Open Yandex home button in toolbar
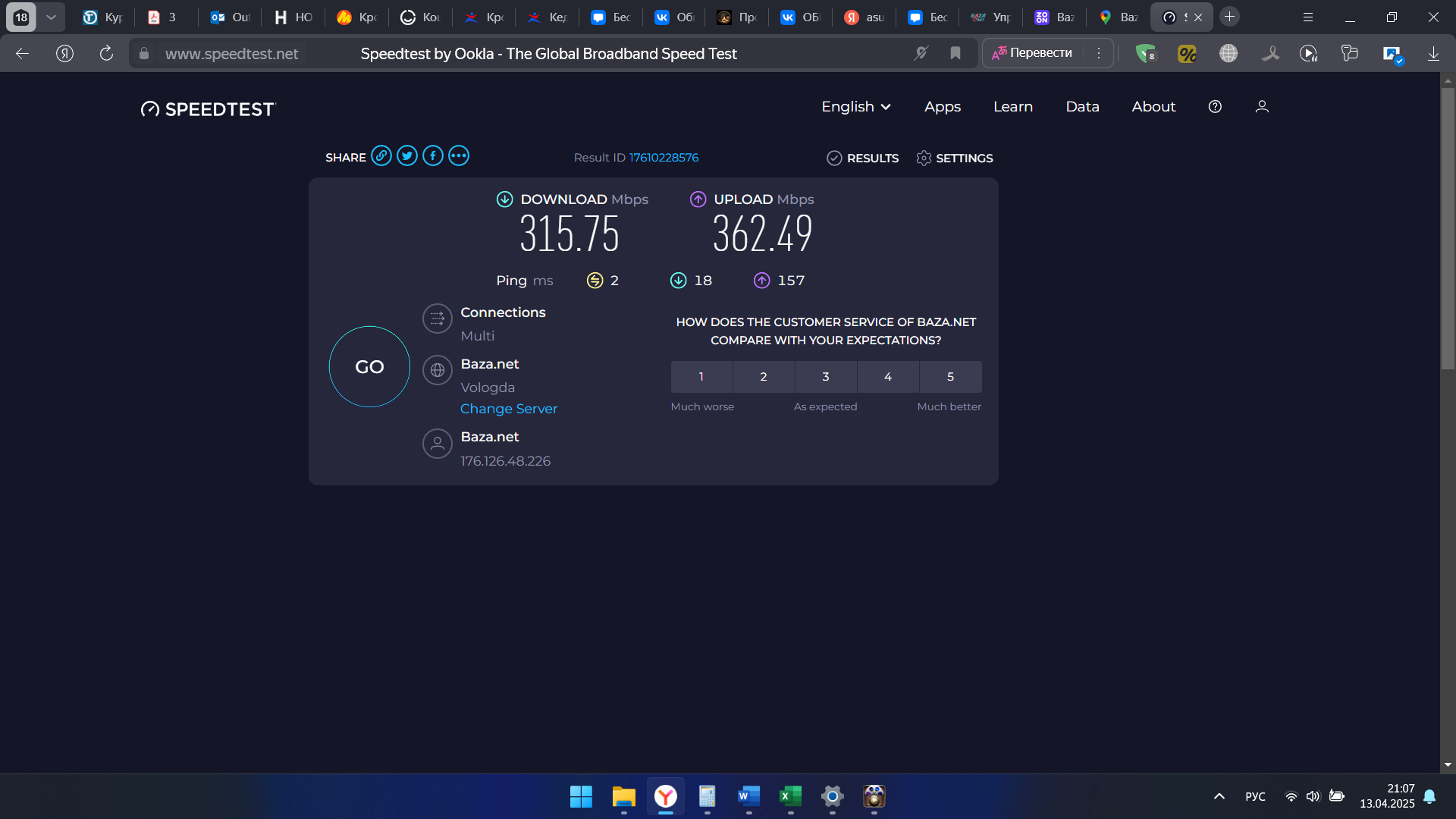This screenshot has height=819, width=1456. (x=64, y=53)
